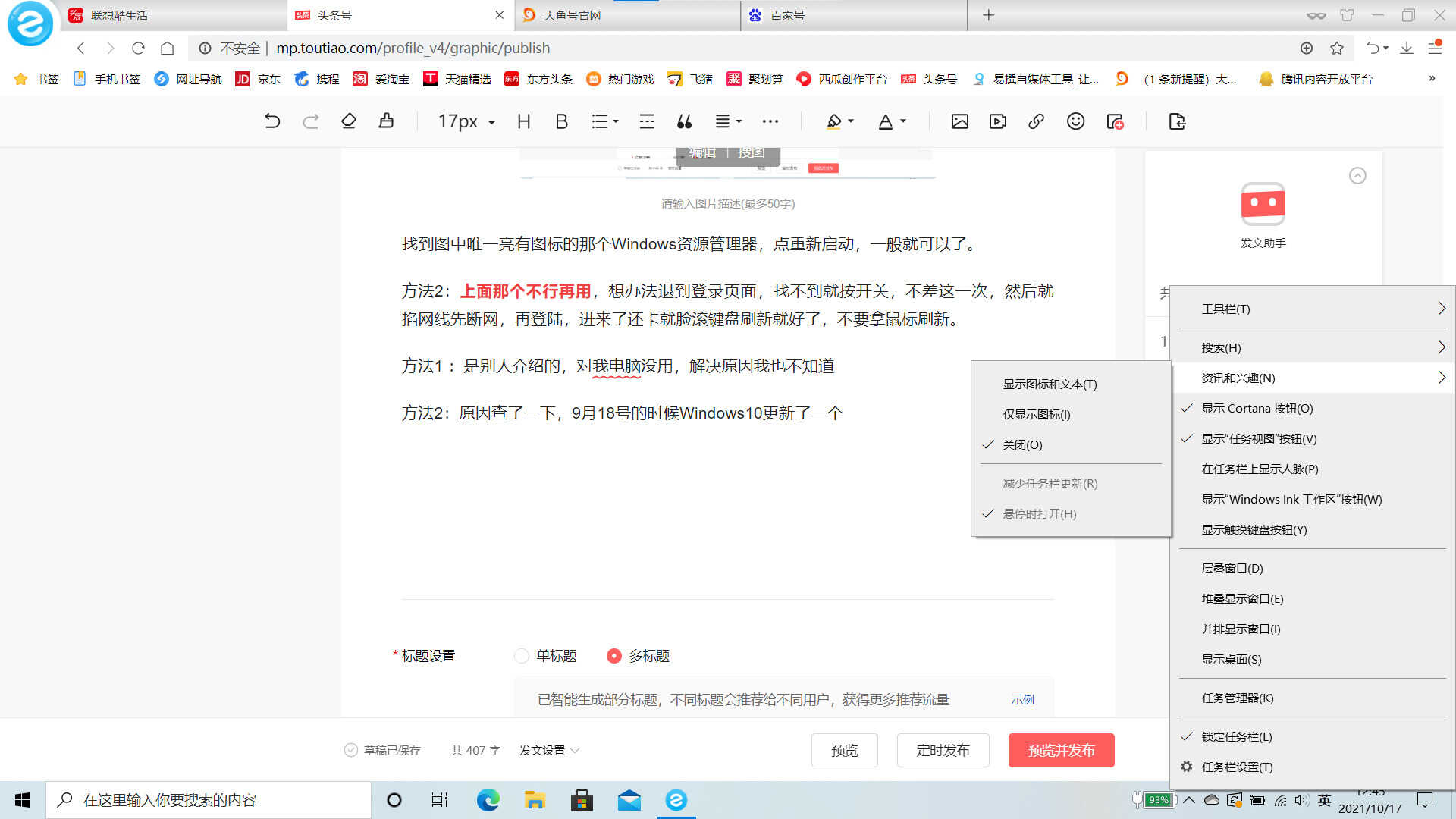Redo edit in editor toolbar
Image resolution: width=1456 pixels, height=819 pixels.
310,121
